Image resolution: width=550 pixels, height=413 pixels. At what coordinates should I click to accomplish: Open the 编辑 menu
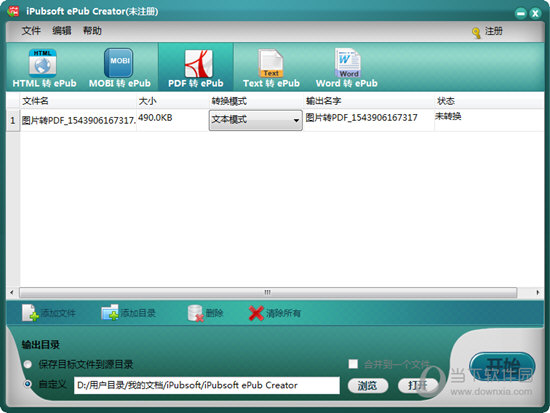tap(62, 31)
